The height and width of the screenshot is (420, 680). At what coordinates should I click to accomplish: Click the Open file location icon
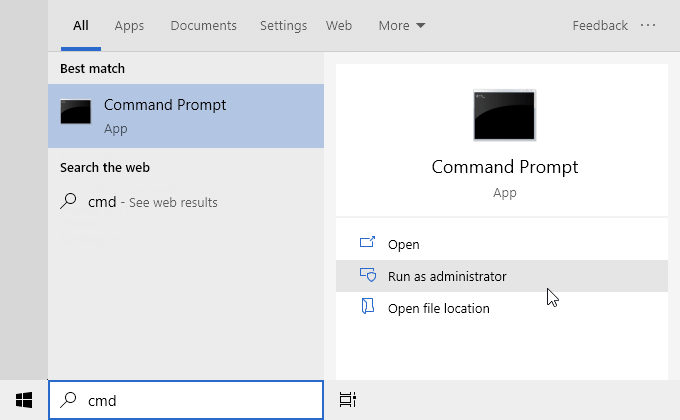tap(367, 307)
